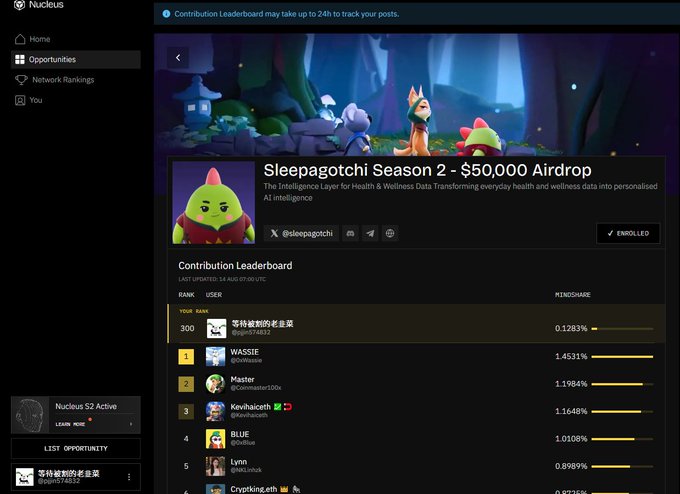
Task: Click the Sleepagotchi Season 2 title
Action: pos(428,170)
